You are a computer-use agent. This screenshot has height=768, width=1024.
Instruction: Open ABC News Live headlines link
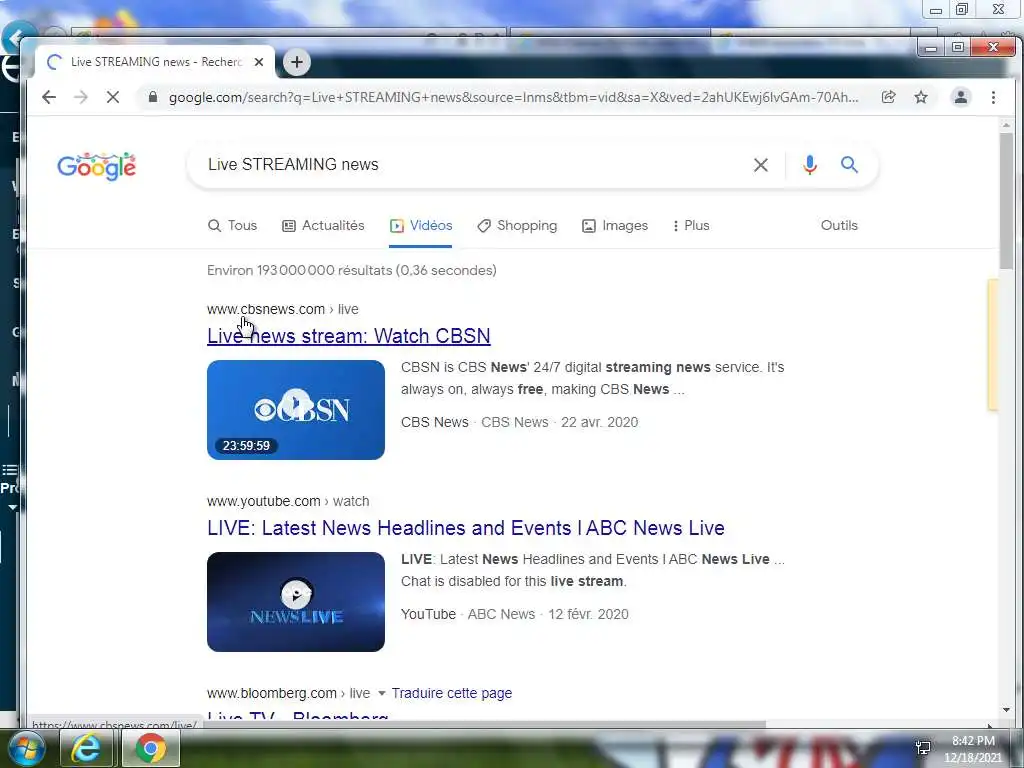click(x=466, y=528)
